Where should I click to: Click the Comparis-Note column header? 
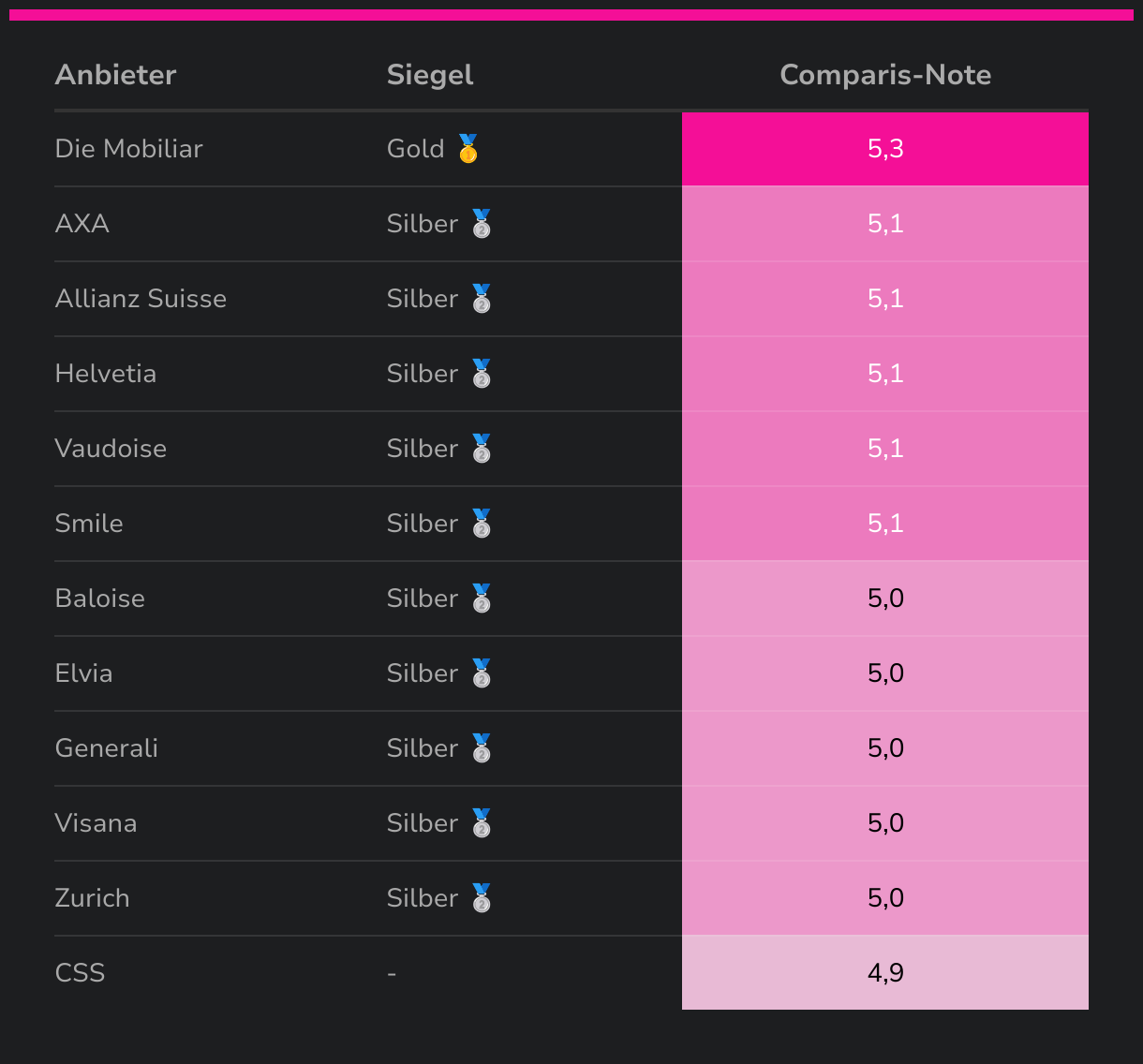[885, 75]
